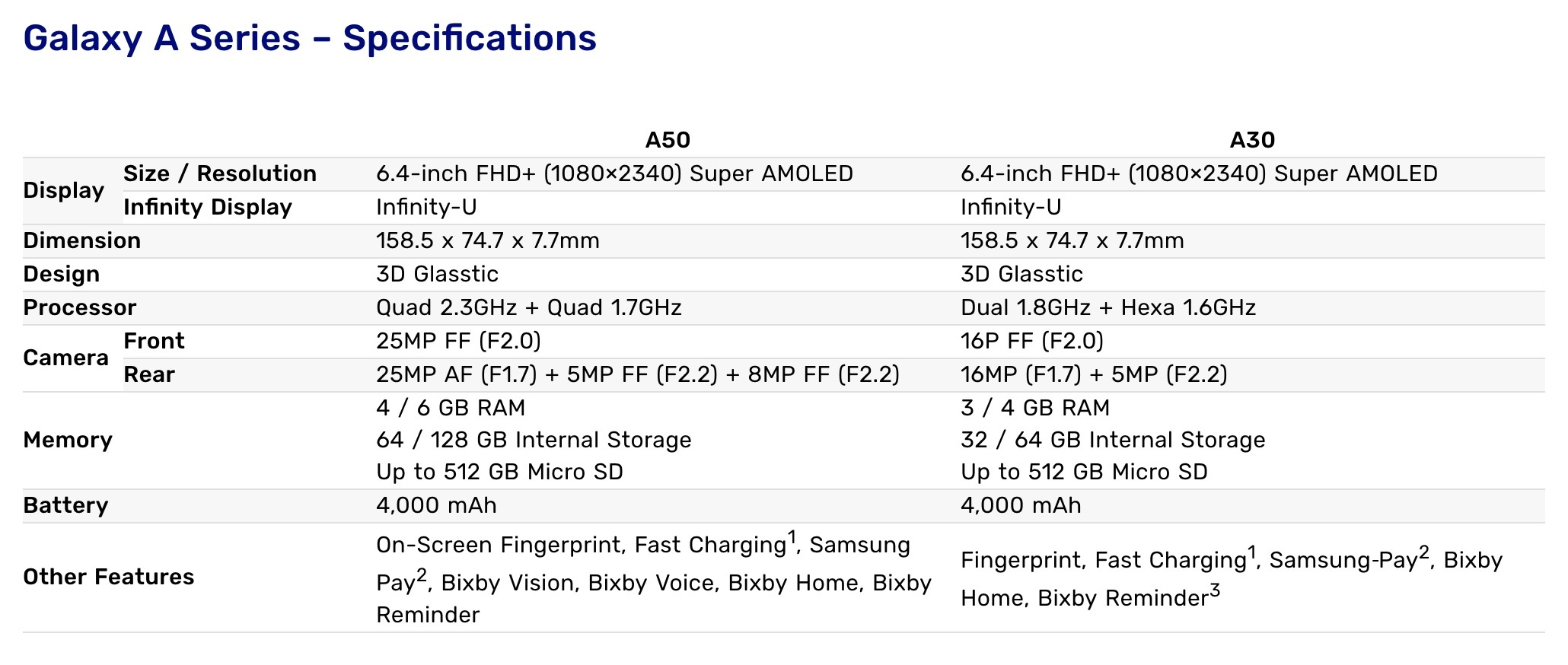Click the Battery row label
This screenshot has width=1568, height=665.
click(66, 505)
